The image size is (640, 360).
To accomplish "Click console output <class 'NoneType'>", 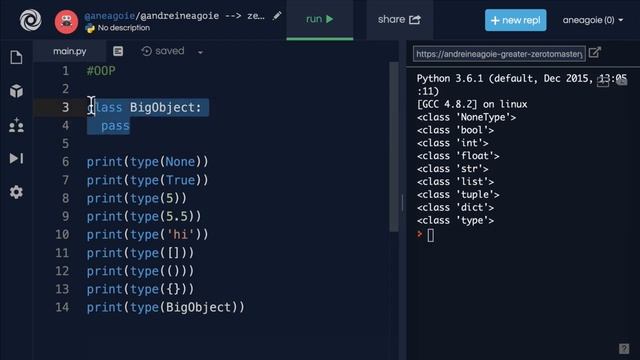I will click(466, 118).
